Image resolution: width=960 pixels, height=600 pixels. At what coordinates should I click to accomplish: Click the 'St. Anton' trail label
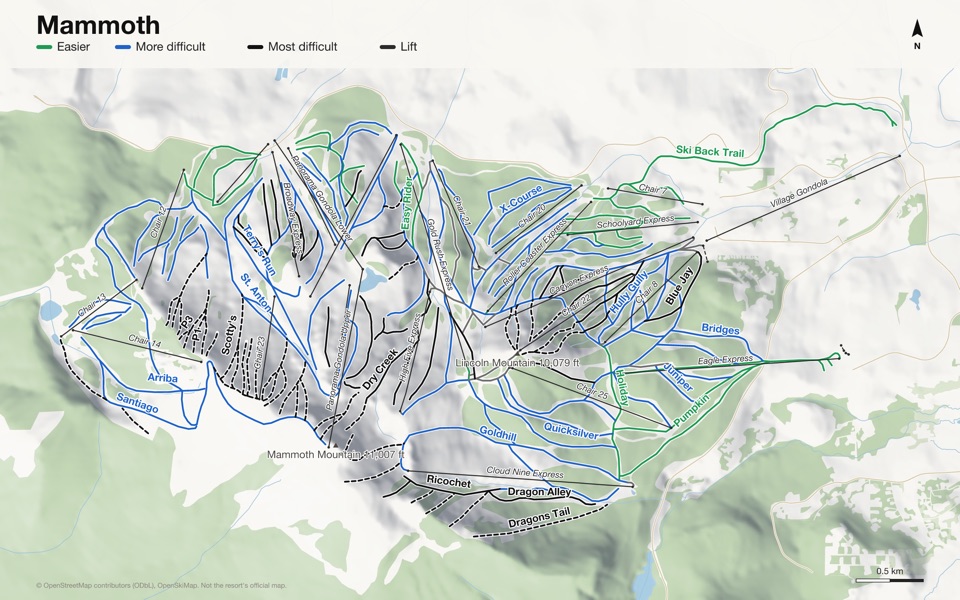pos(255,293)
